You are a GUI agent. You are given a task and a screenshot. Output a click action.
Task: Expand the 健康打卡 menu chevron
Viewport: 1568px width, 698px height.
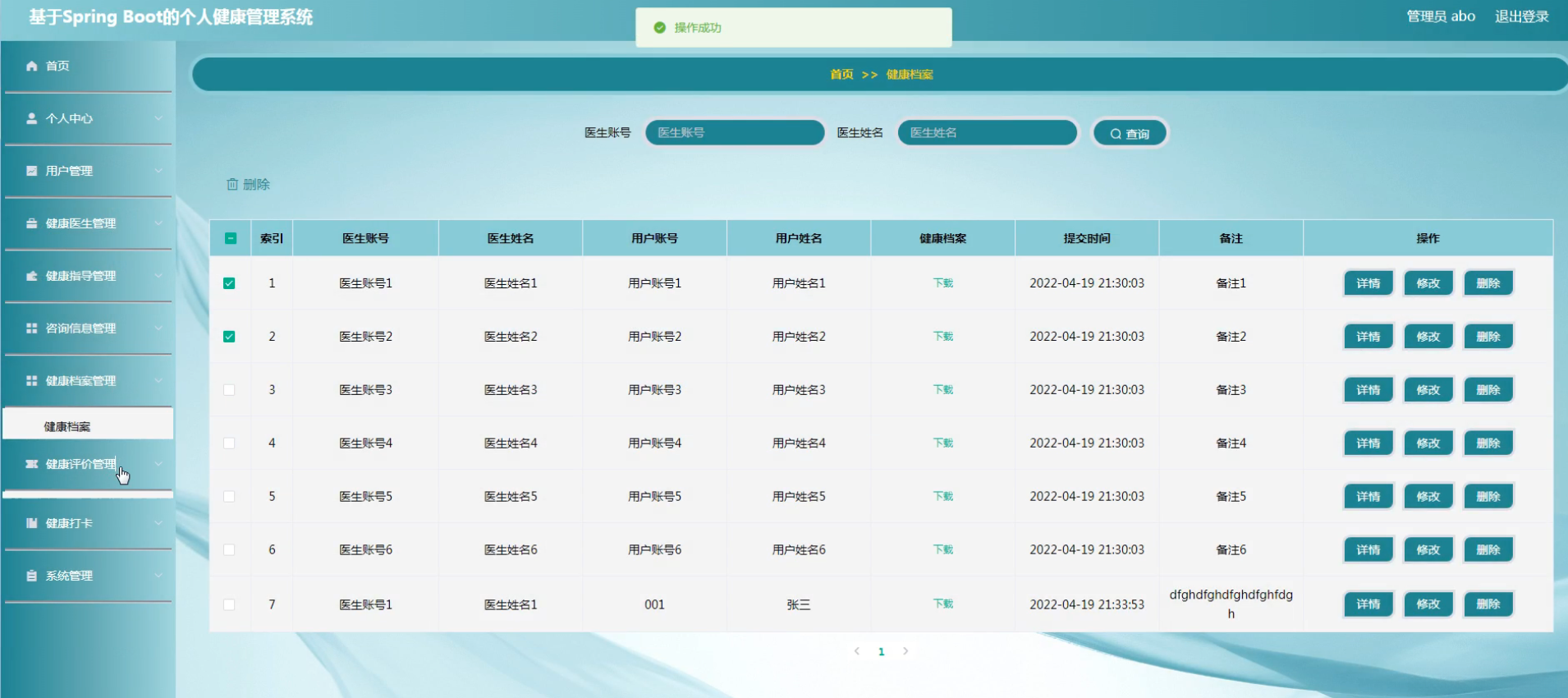tap(158, 523)
